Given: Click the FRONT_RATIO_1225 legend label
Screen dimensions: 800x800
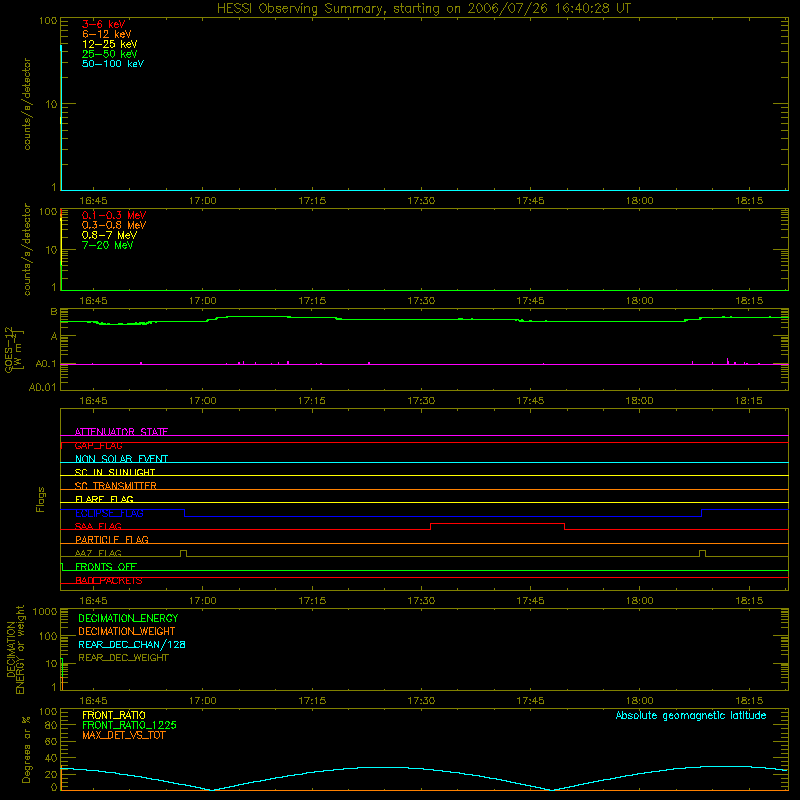Looking at the screenshot, I should 130,725.
